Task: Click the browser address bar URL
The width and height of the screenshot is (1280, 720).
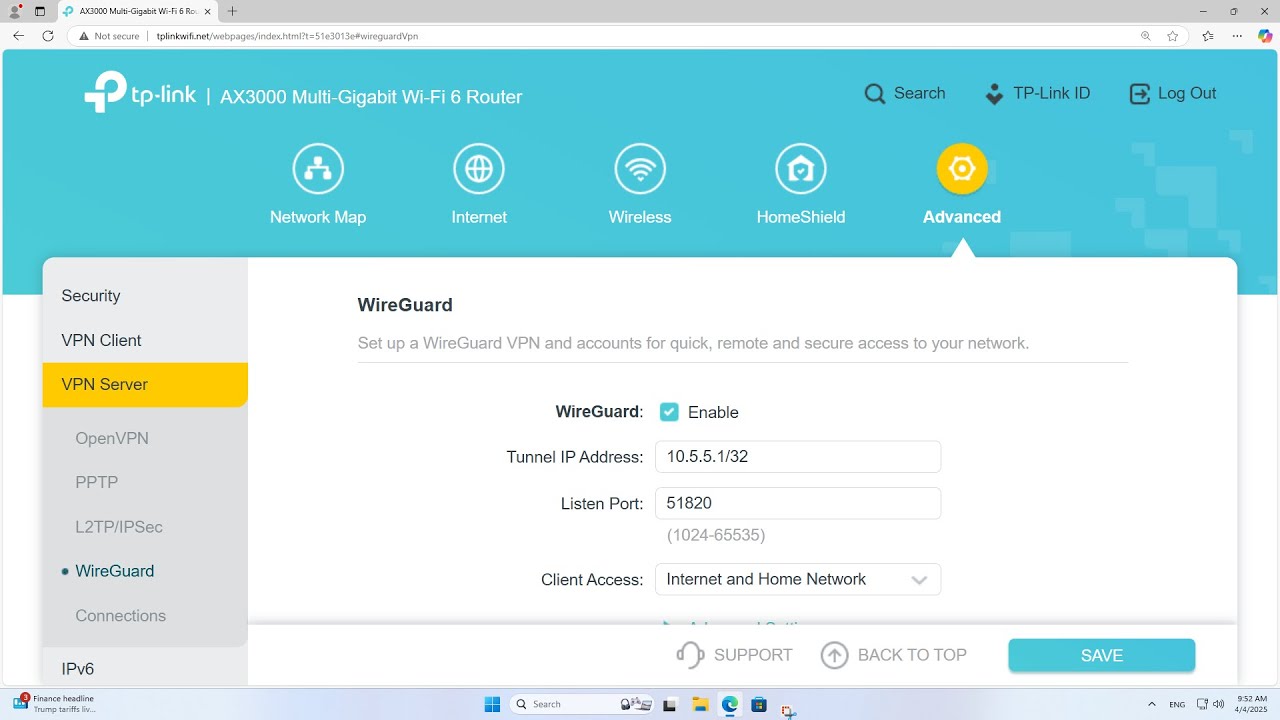Action: click(287, 36)
